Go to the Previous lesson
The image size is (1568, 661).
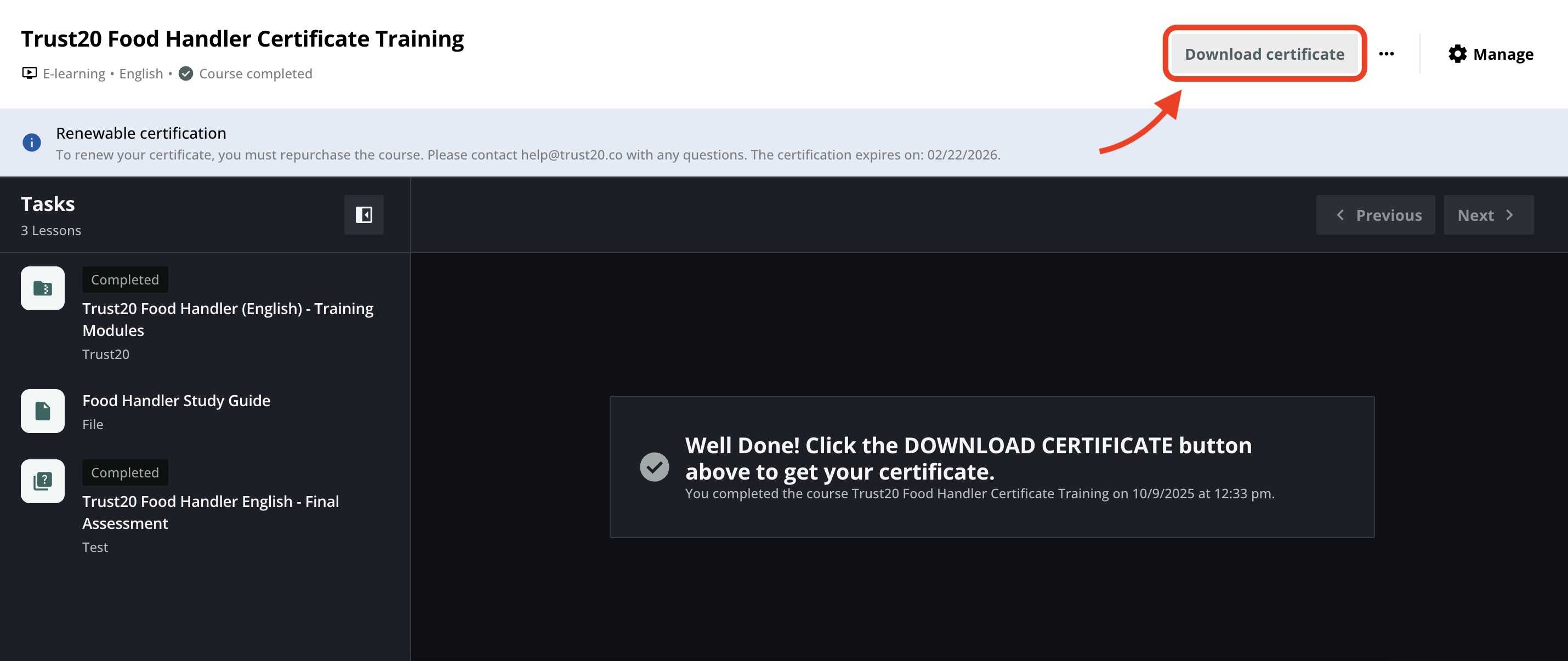tap(1375, 215)
